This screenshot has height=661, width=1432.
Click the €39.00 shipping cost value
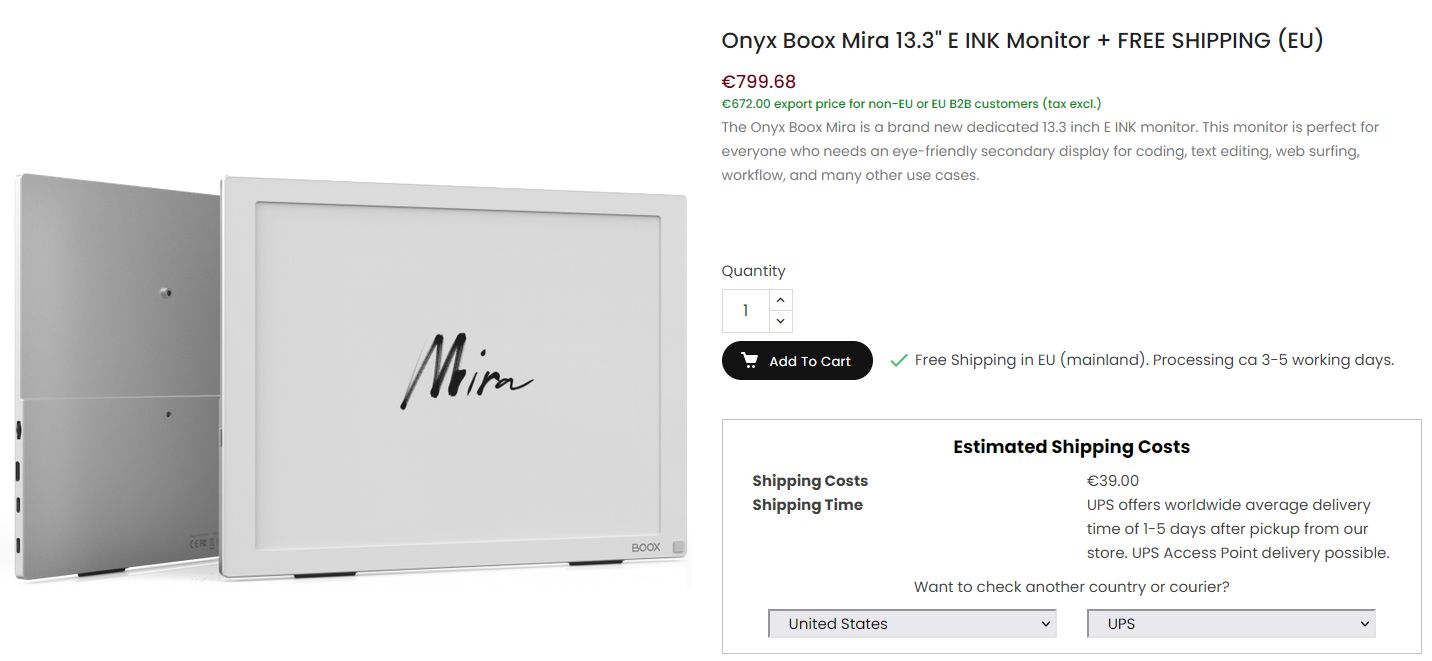(1113, 481)
